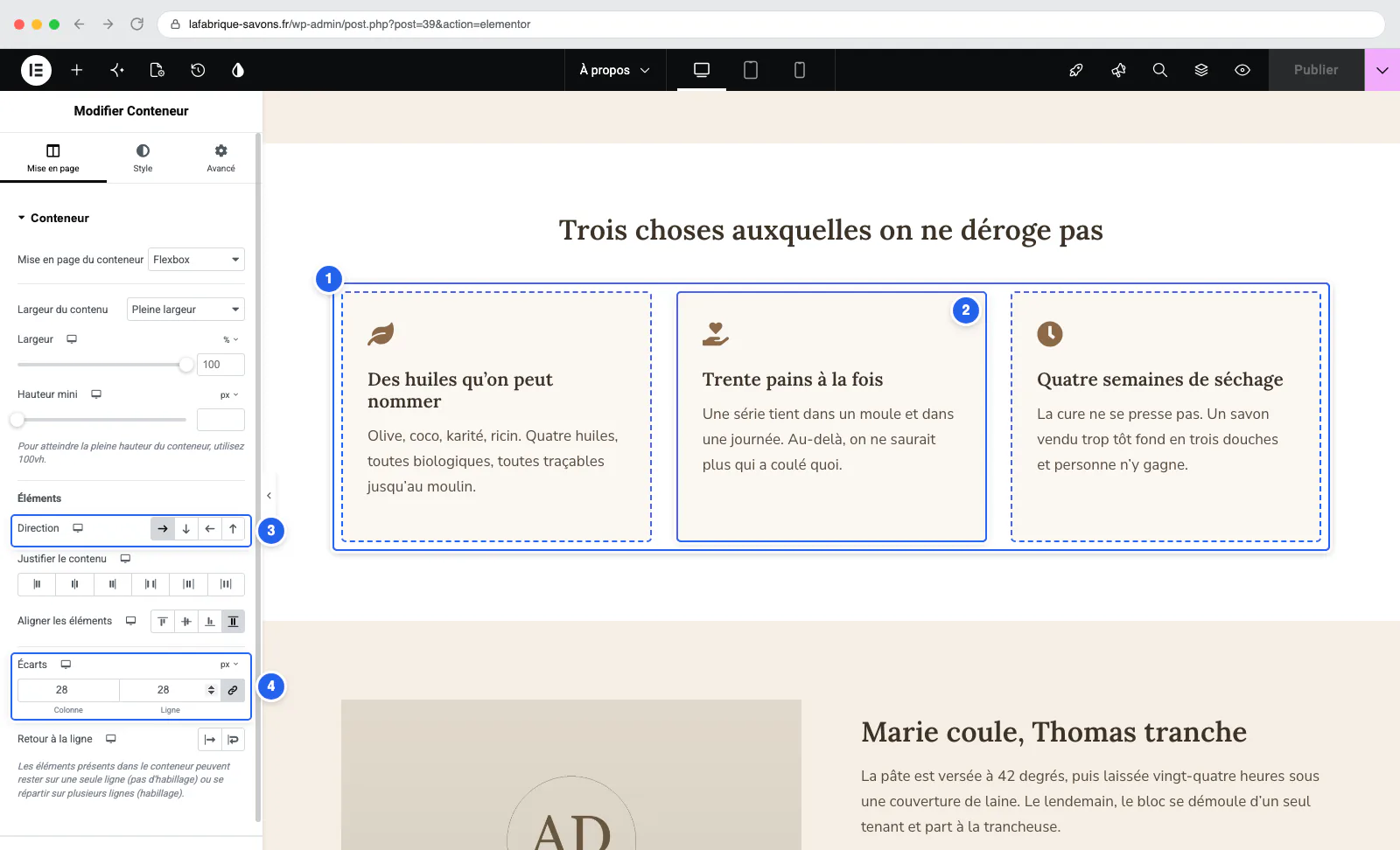This screenshot has height=850, width=1400.
Task: Set direction to reversed column arrow up
Action: (233, 528)
